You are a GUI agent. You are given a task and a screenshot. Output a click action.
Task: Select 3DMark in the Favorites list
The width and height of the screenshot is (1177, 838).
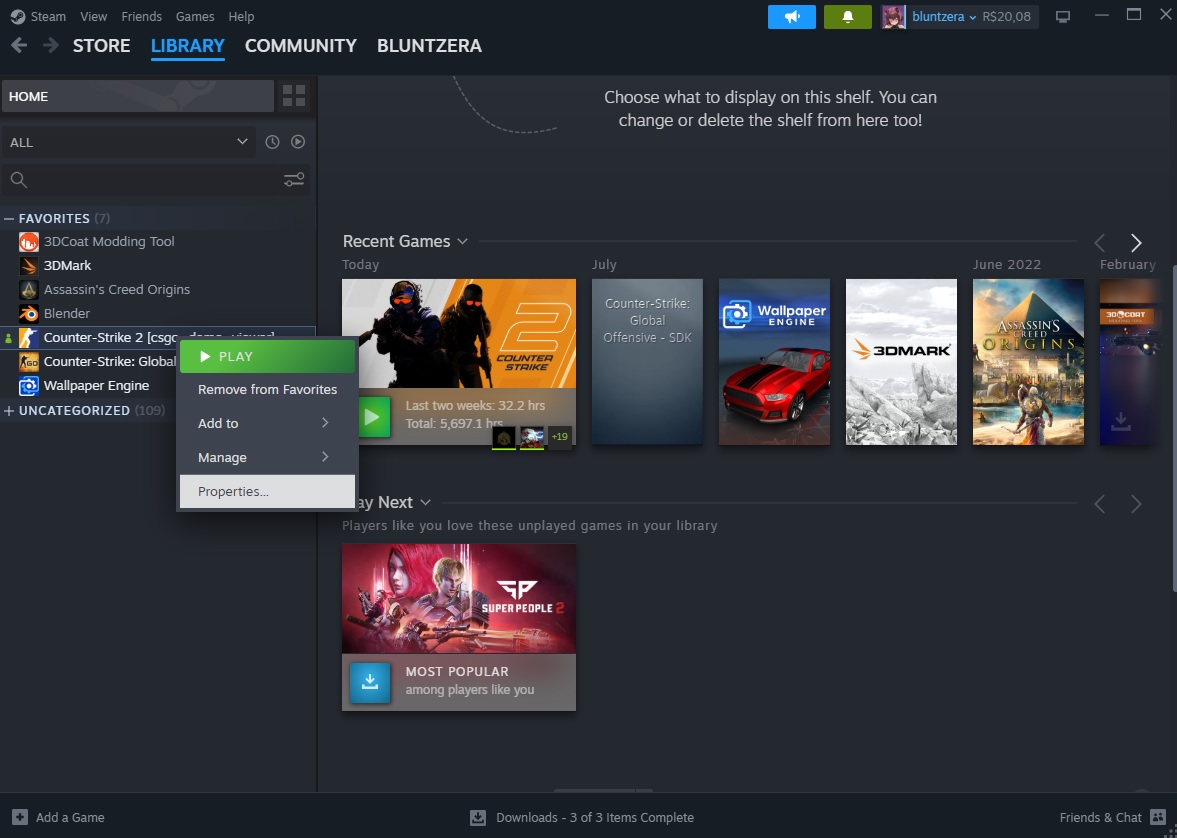click(68, 266)
